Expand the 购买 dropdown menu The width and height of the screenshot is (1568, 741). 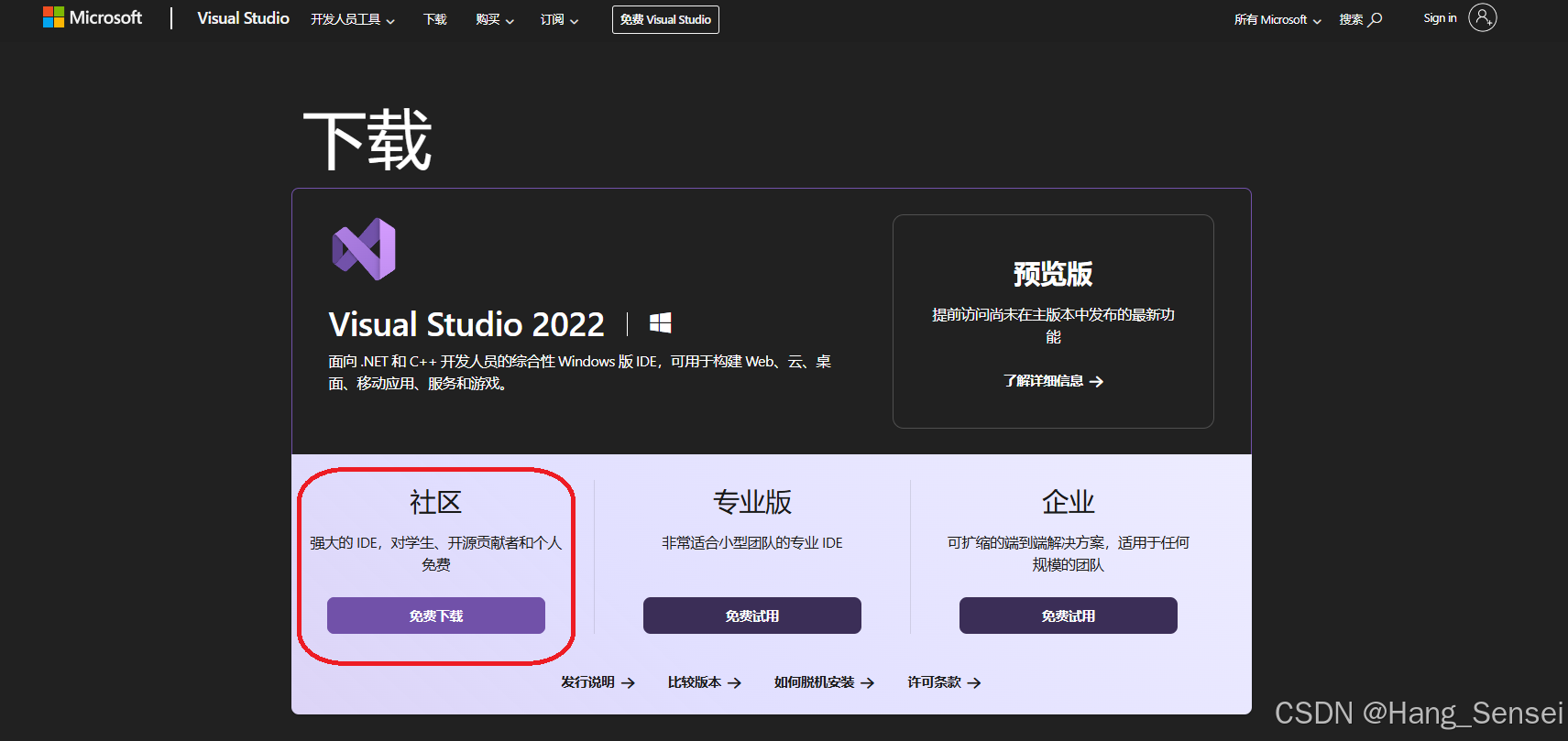tap(495, 19)
